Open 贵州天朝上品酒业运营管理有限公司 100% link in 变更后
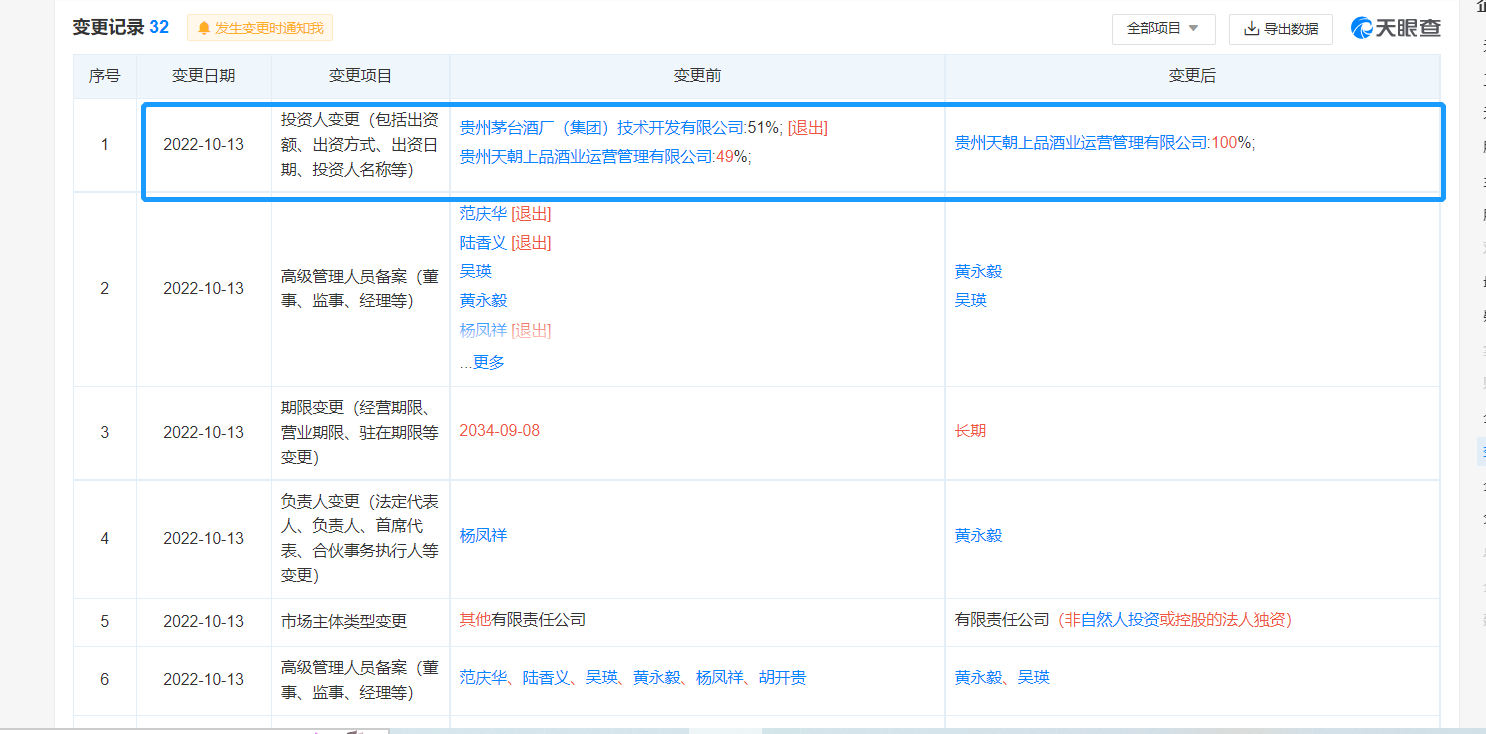 pos(1104,142)
